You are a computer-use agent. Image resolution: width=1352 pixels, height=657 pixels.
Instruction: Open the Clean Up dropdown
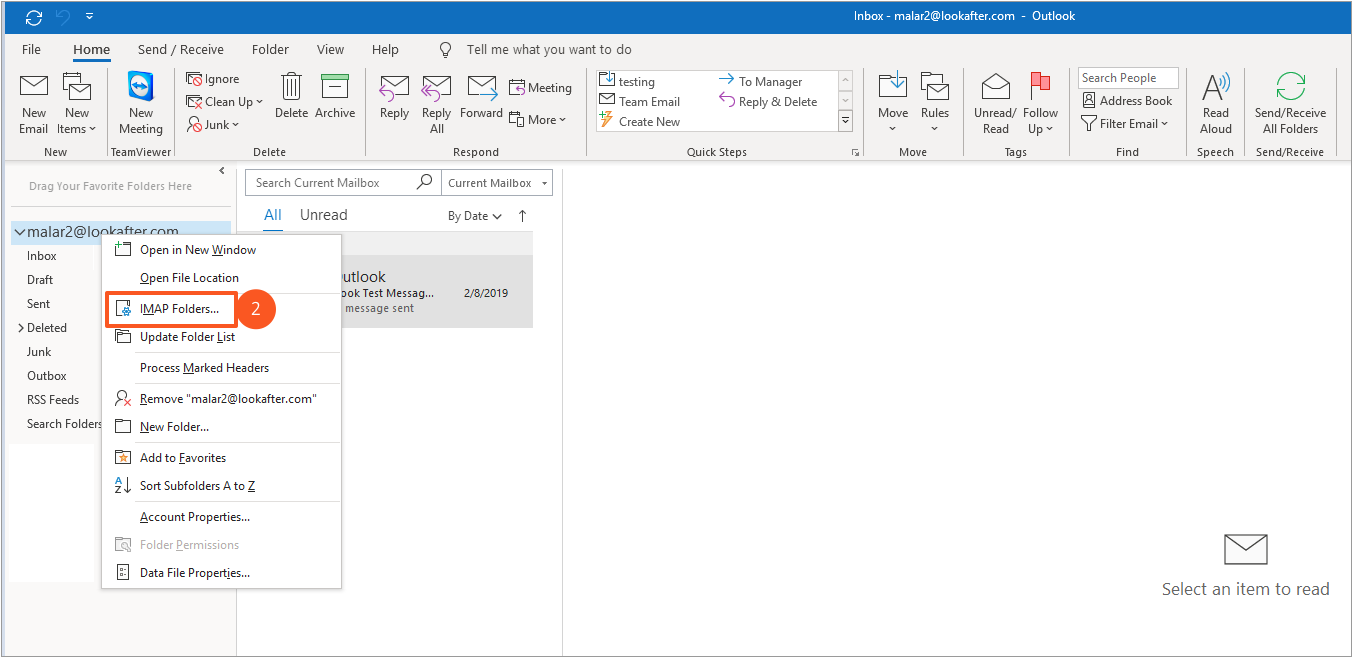[x=225, y=102]
